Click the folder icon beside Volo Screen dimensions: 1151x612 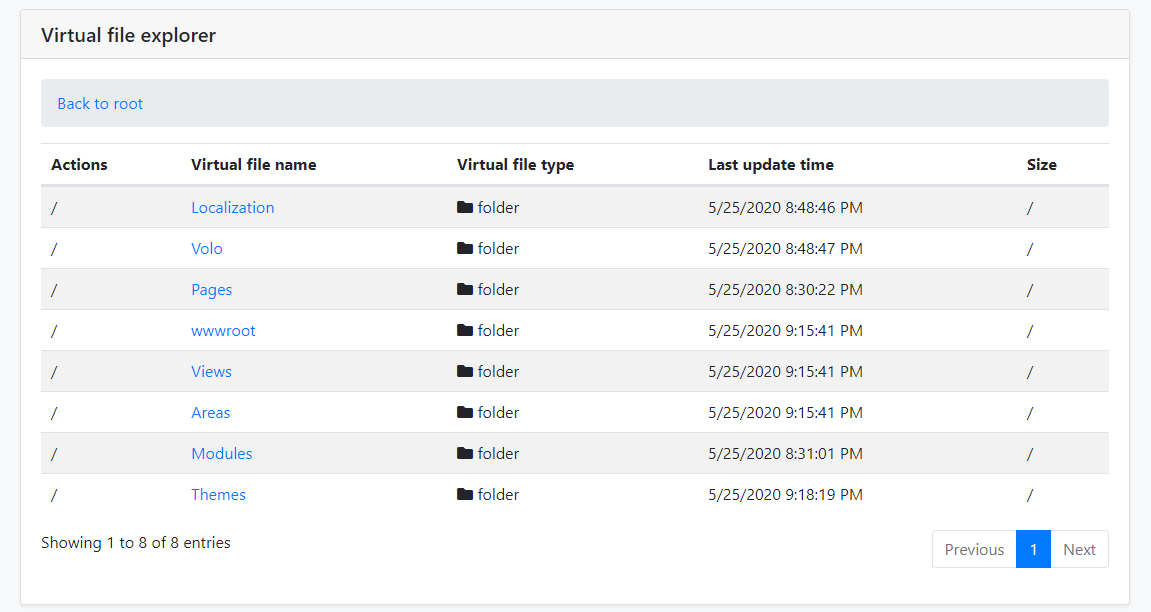463,248
